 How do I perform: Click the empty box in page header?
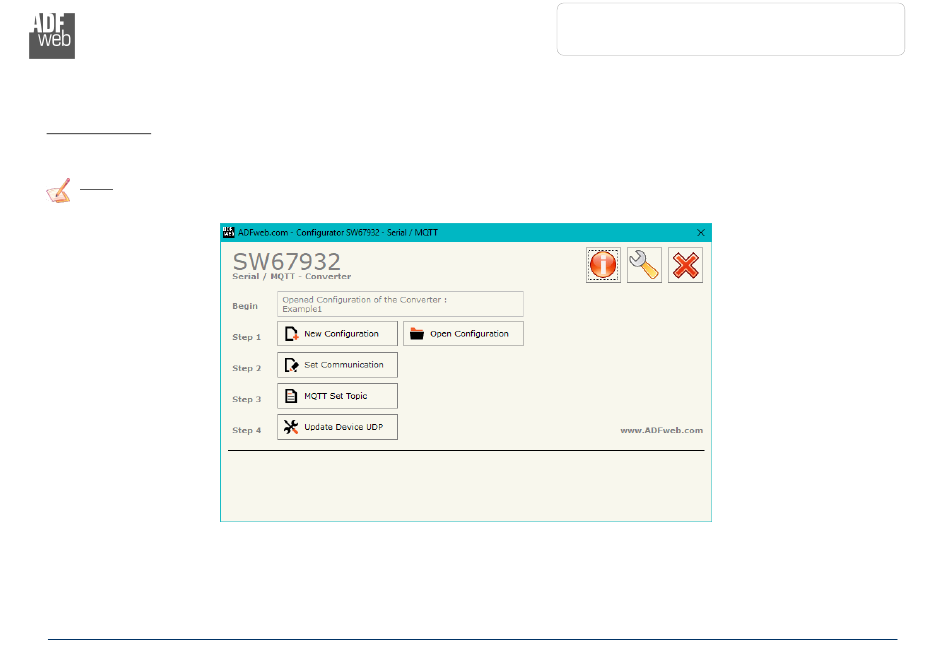click(x=730, y=29)
